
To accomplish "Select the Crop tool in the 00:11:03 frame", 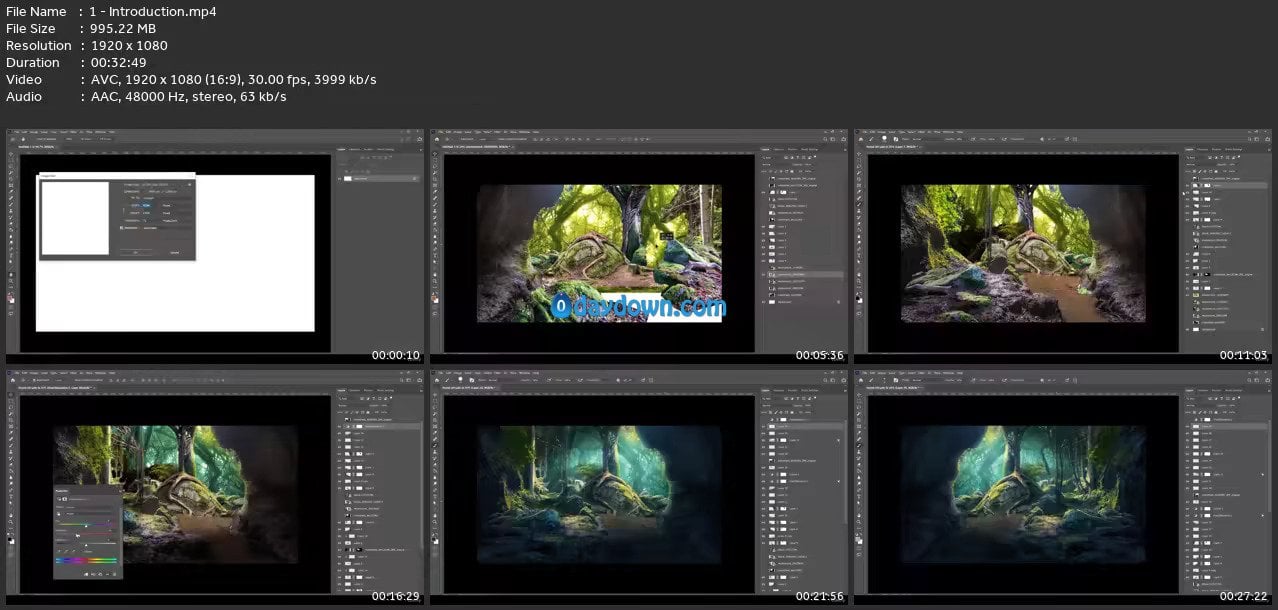I will click(859, 181).
